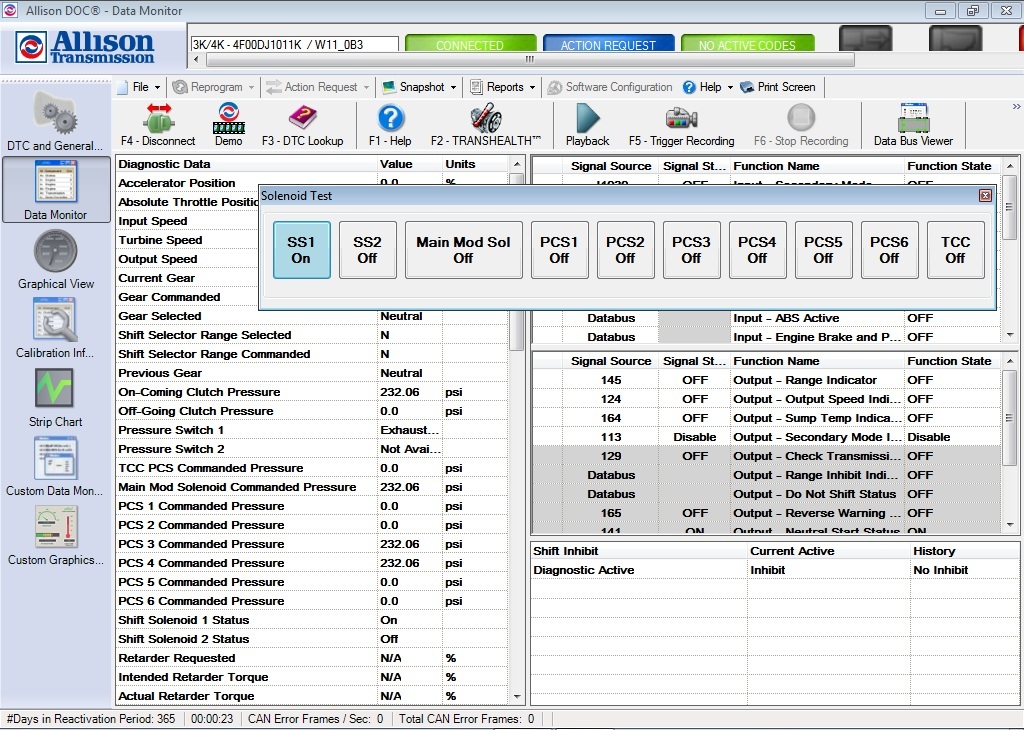Select Main Mod Solenoid Commanded Pressure row

point(312,487)
